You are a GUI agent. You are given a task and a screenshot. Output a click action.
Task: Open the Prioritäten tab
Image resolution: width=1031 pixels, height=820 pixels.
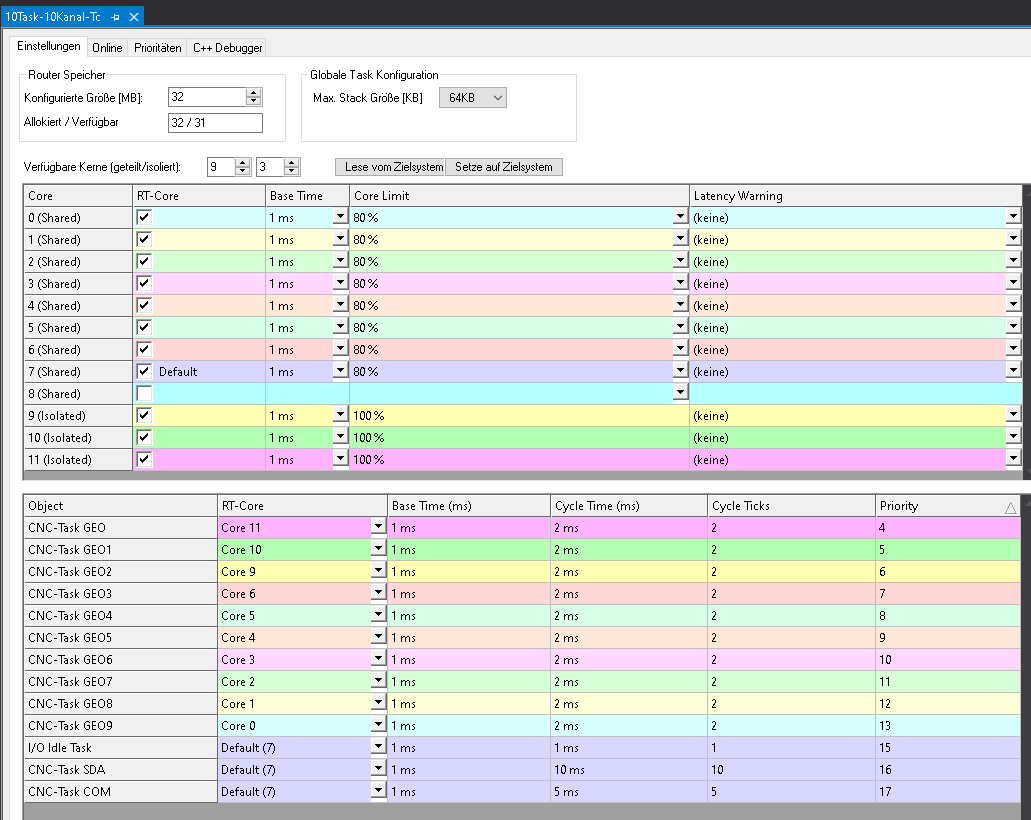[x=158, y=48]
